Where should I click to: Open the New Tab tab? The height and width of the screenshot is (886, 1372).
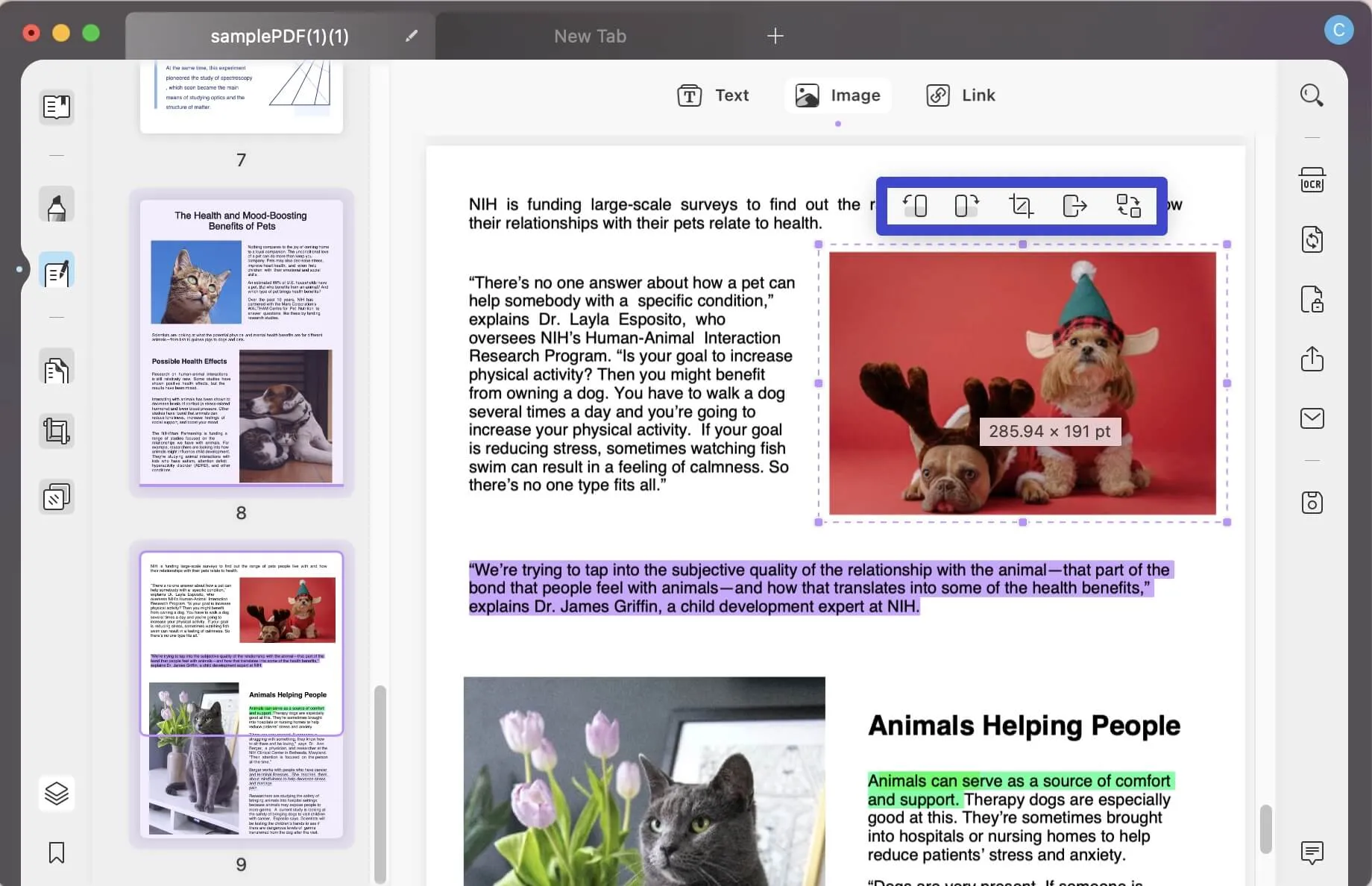pyautogui.click(x=590, y=36)
